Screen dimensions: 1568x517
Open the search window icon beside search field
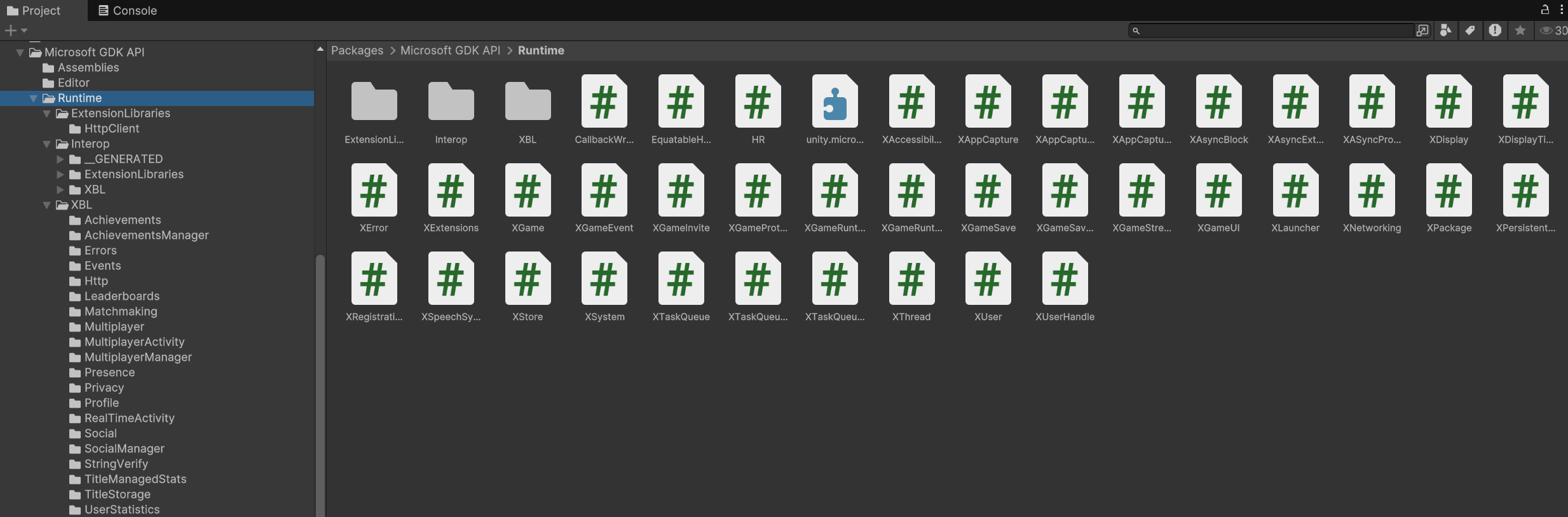point(1422,30)
